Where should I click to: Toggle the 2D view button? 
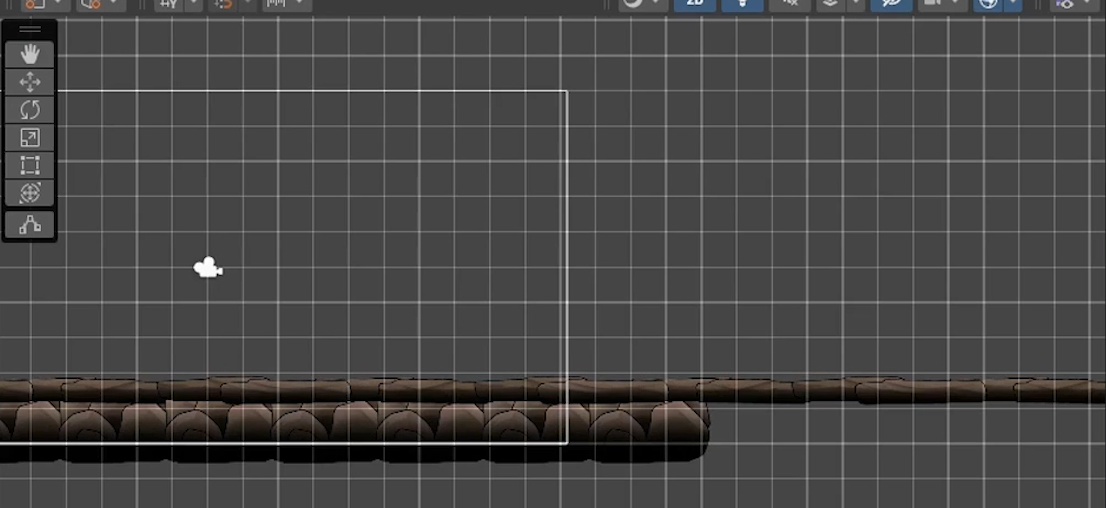pos(695,4)
